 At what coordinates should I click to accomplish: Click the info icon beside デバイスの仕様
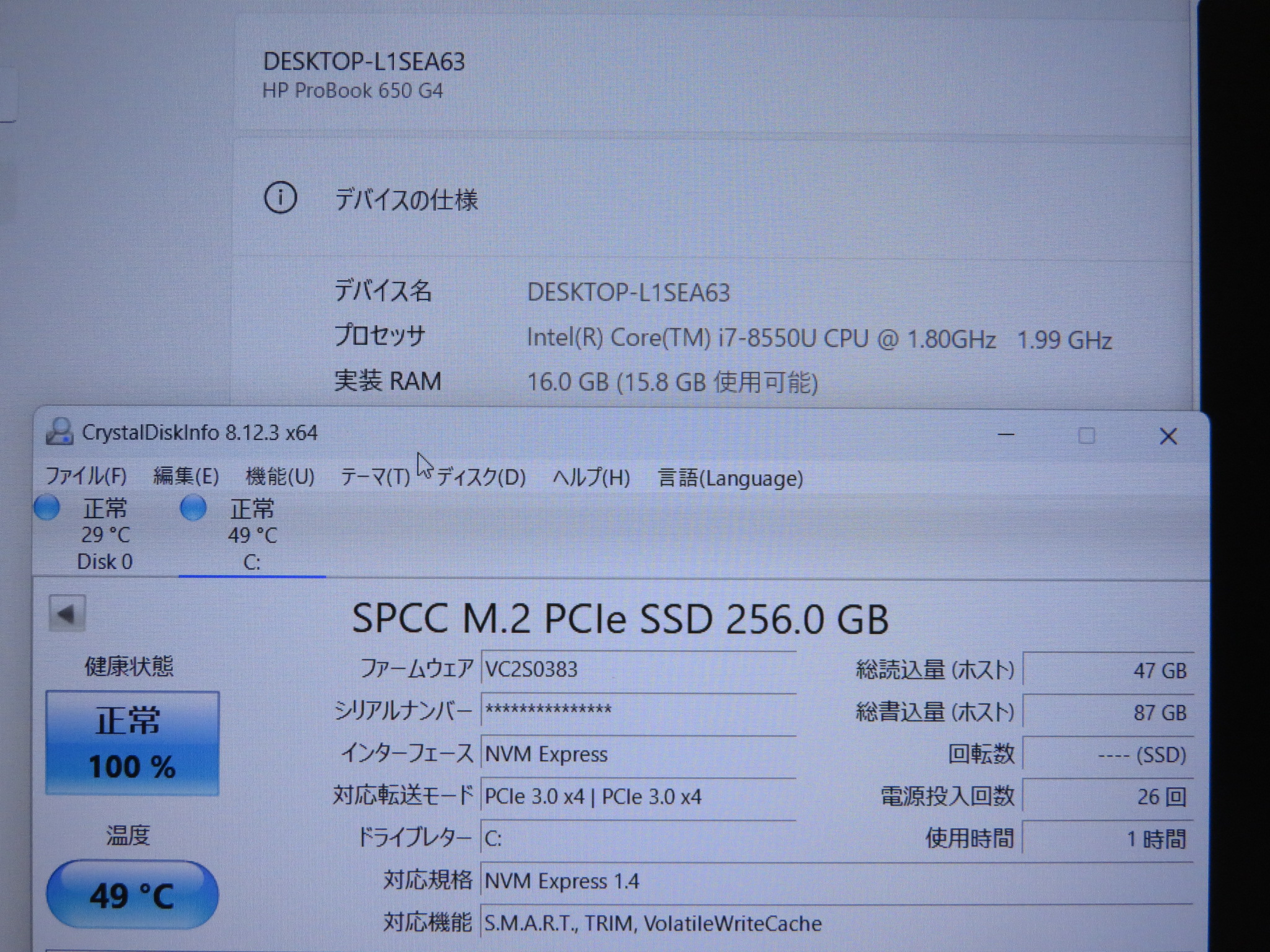point(280,198)
